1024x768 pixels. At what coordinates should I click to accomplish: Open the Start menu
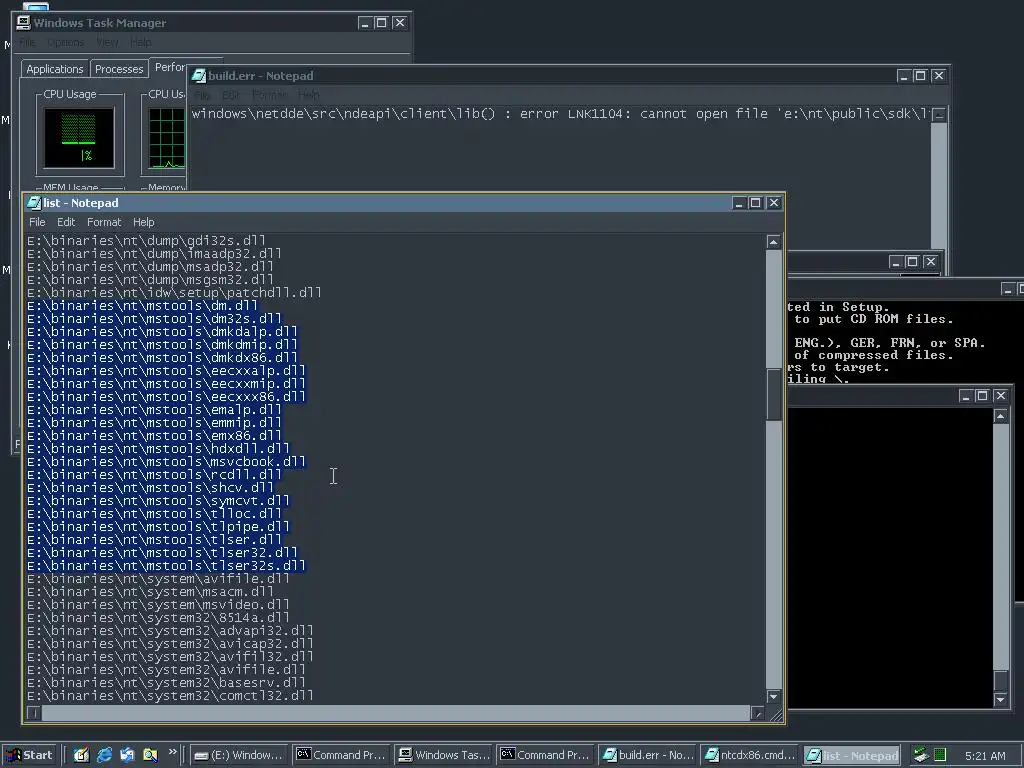pyautogui.click(x=29, y=755)
